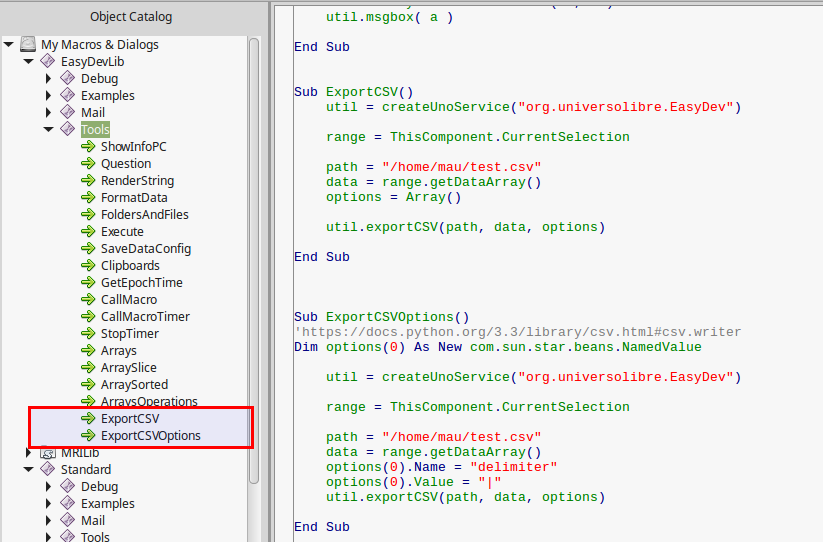
Task: Expand the MRILib library node
Action: [x=29, y=453]
